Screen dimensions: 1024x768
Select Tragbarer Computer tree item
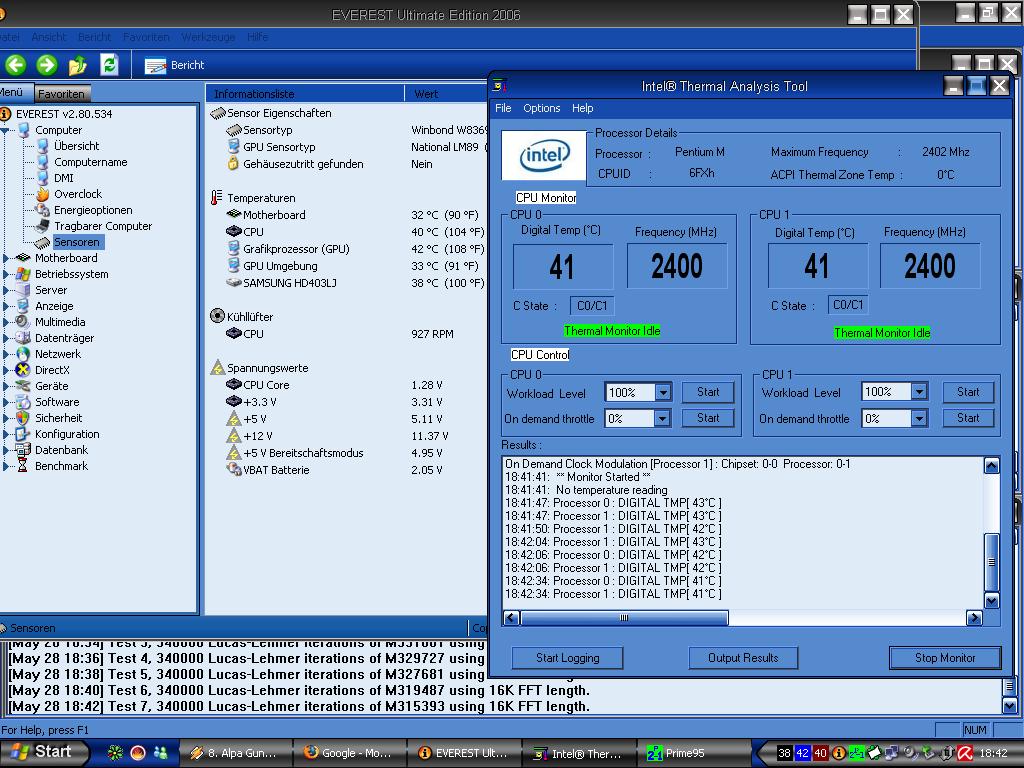[x=103, y=226]
